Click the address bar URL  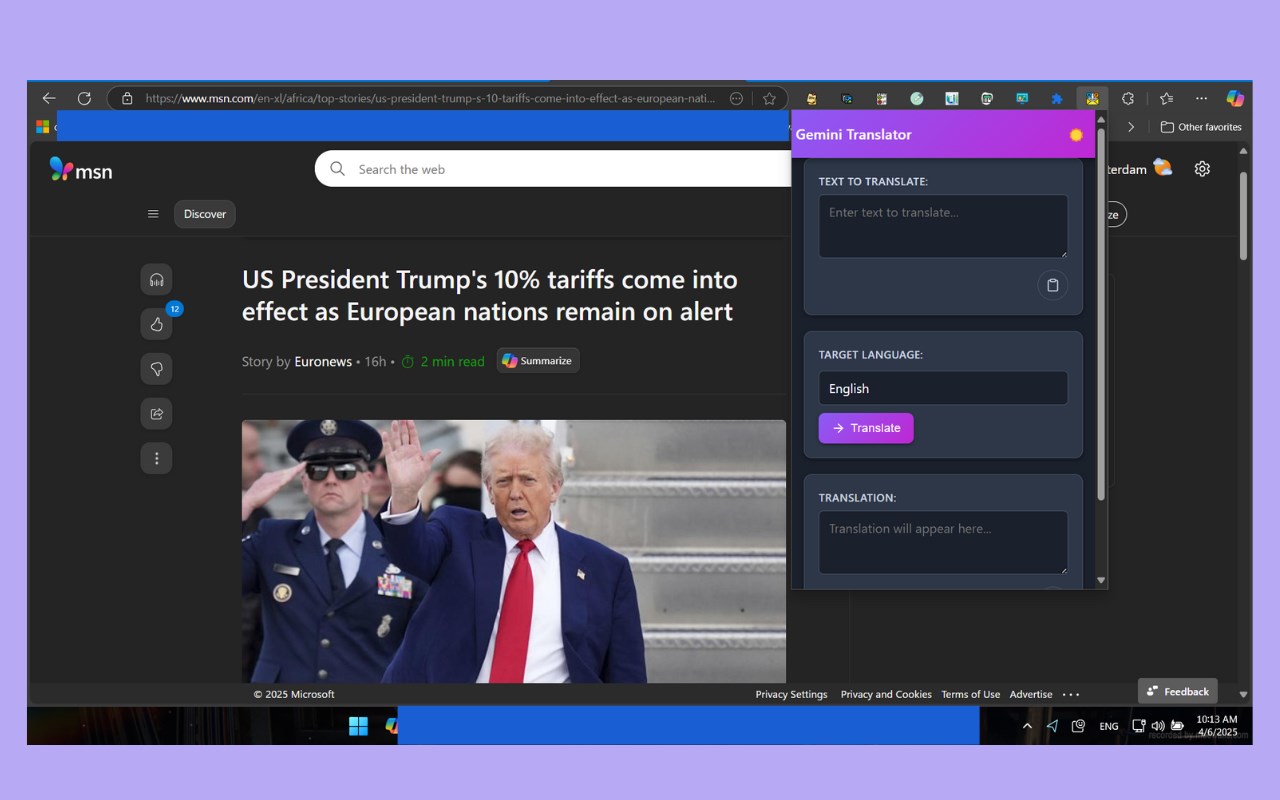tap(430, 98)
